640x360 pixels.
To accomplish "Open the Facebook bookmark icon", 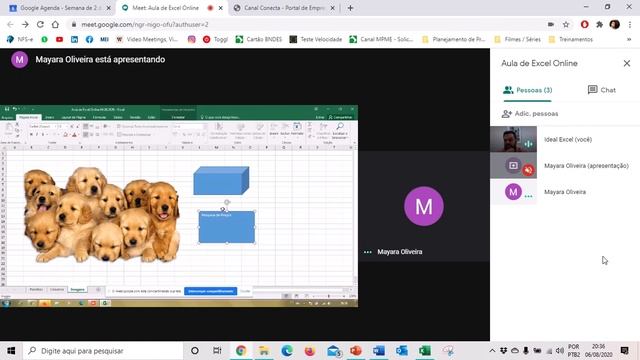I will (x=89, y=39).
